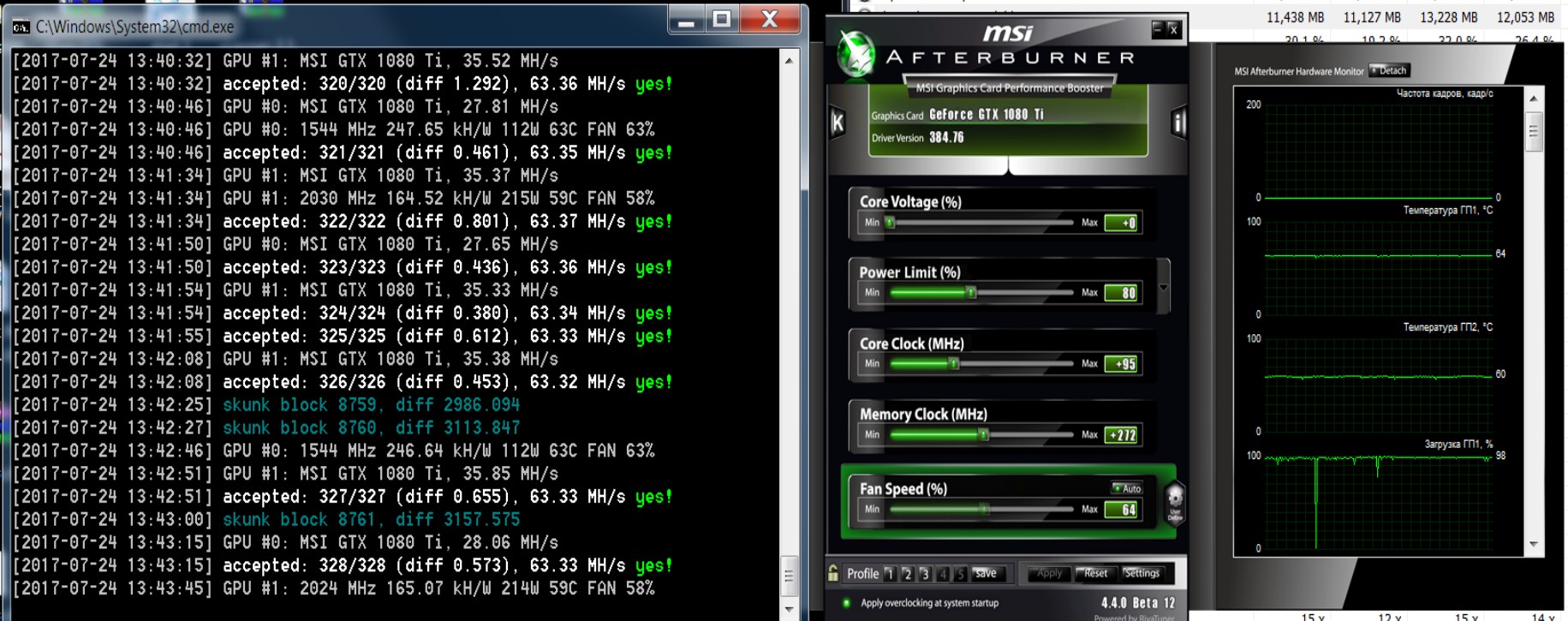Click the Core Voltage slider handle
1568x621 pixels.
(891, 223)
